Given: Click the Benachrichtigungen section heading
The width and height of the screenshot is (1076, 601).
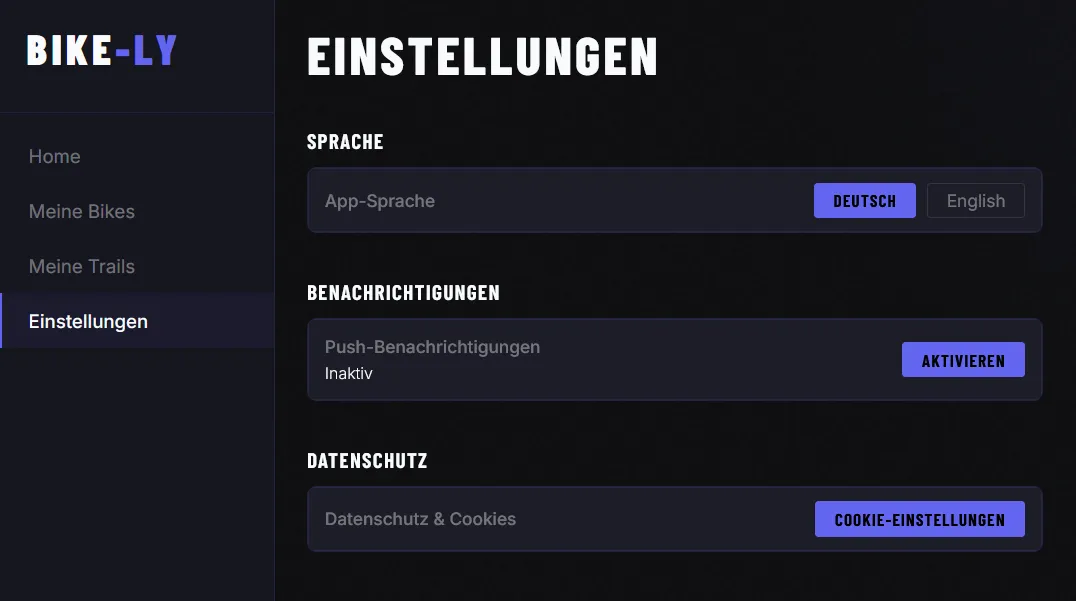Looking at the screenshot, I should point(403,293).
